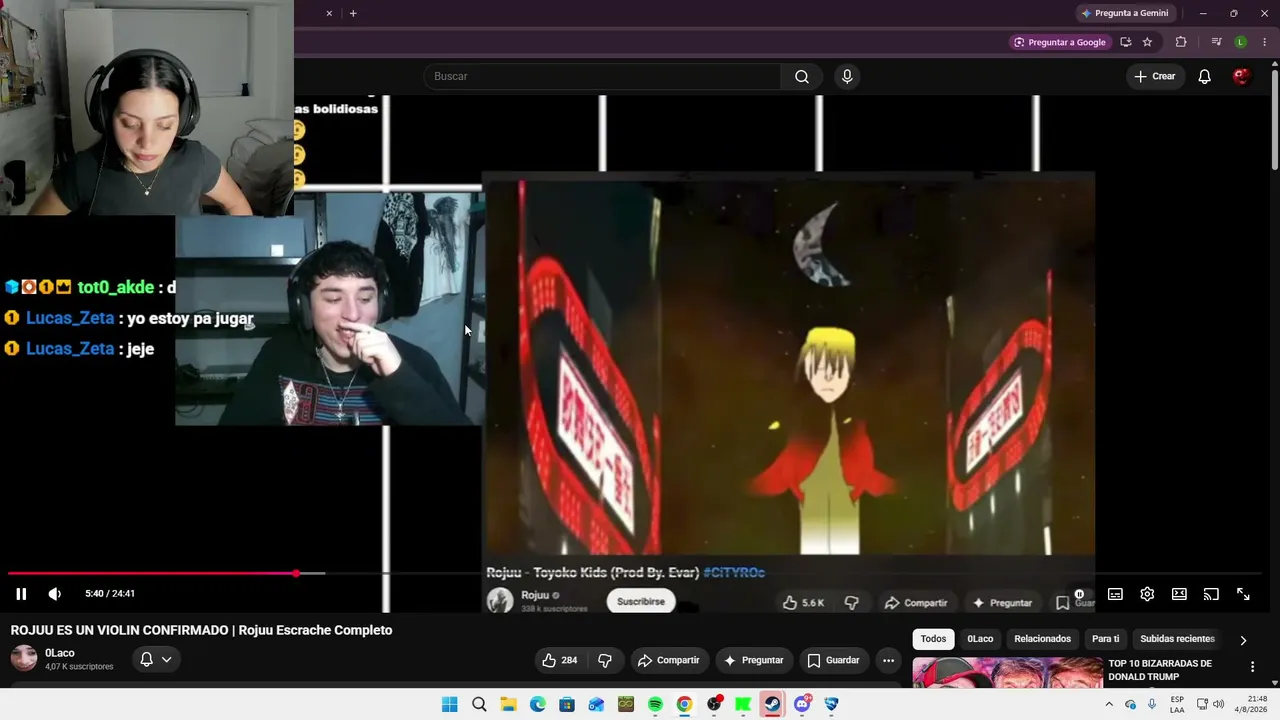This screenshot has width=1280, height=720.
Task: Click the Buscar search field
Action: pyautogui.click(x=602, y=77)
